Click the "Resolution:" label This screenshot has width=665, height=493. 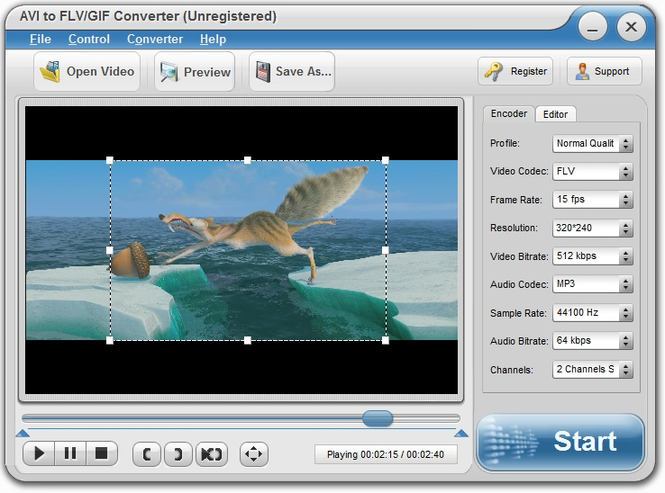tap(514, 228)
